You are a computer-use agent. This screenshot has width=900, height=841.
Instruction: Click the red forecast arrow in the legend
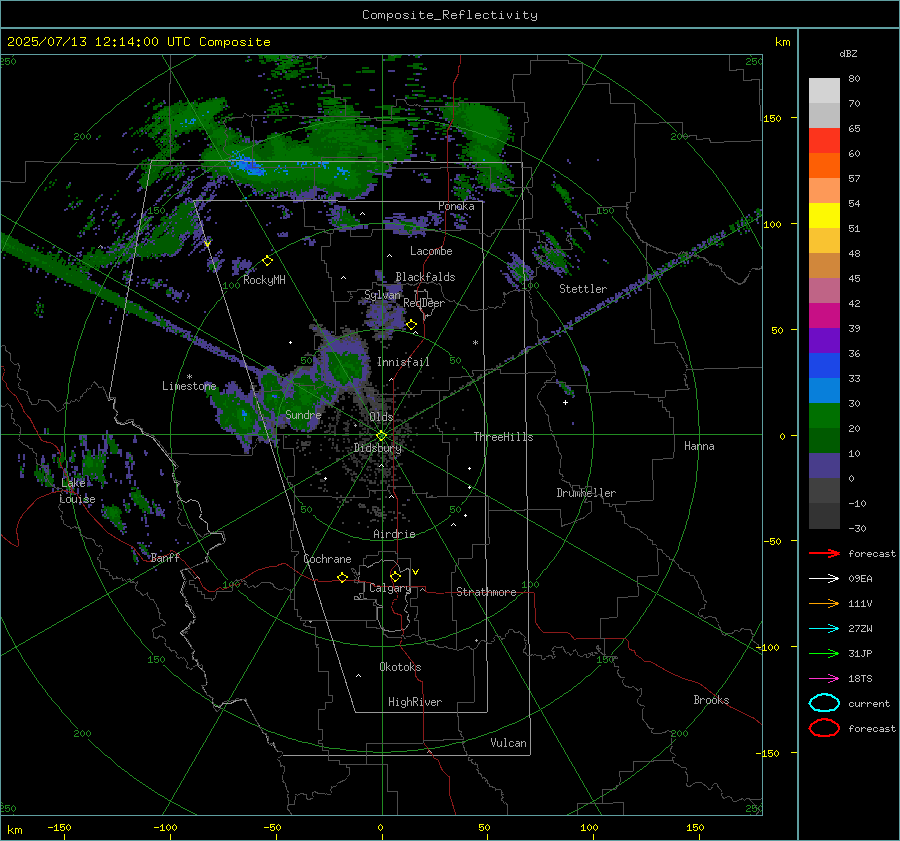[x=824, y=553]
